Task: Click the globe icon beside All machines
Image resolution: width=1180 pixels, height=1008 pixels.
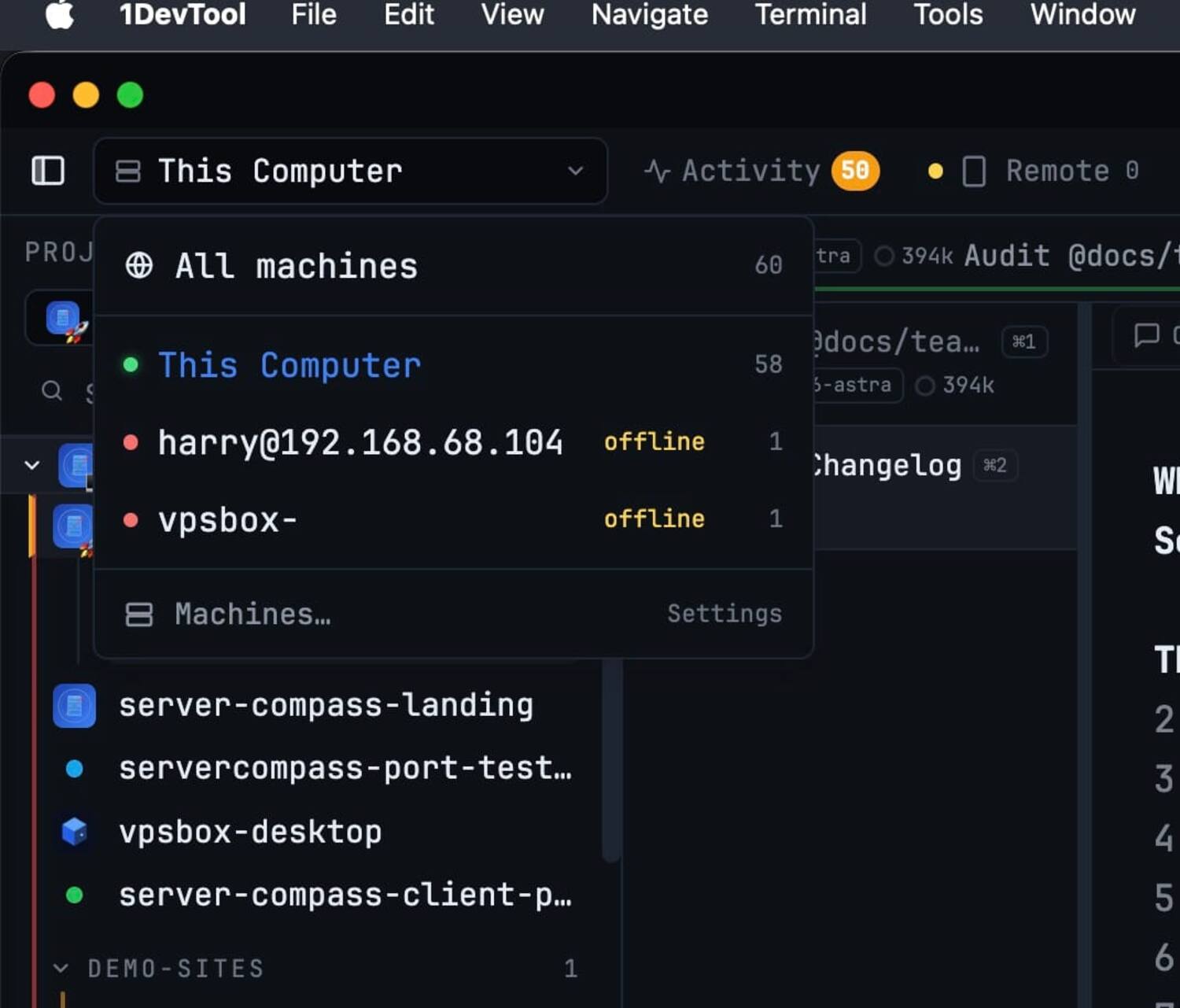Action: pos(139,266)
